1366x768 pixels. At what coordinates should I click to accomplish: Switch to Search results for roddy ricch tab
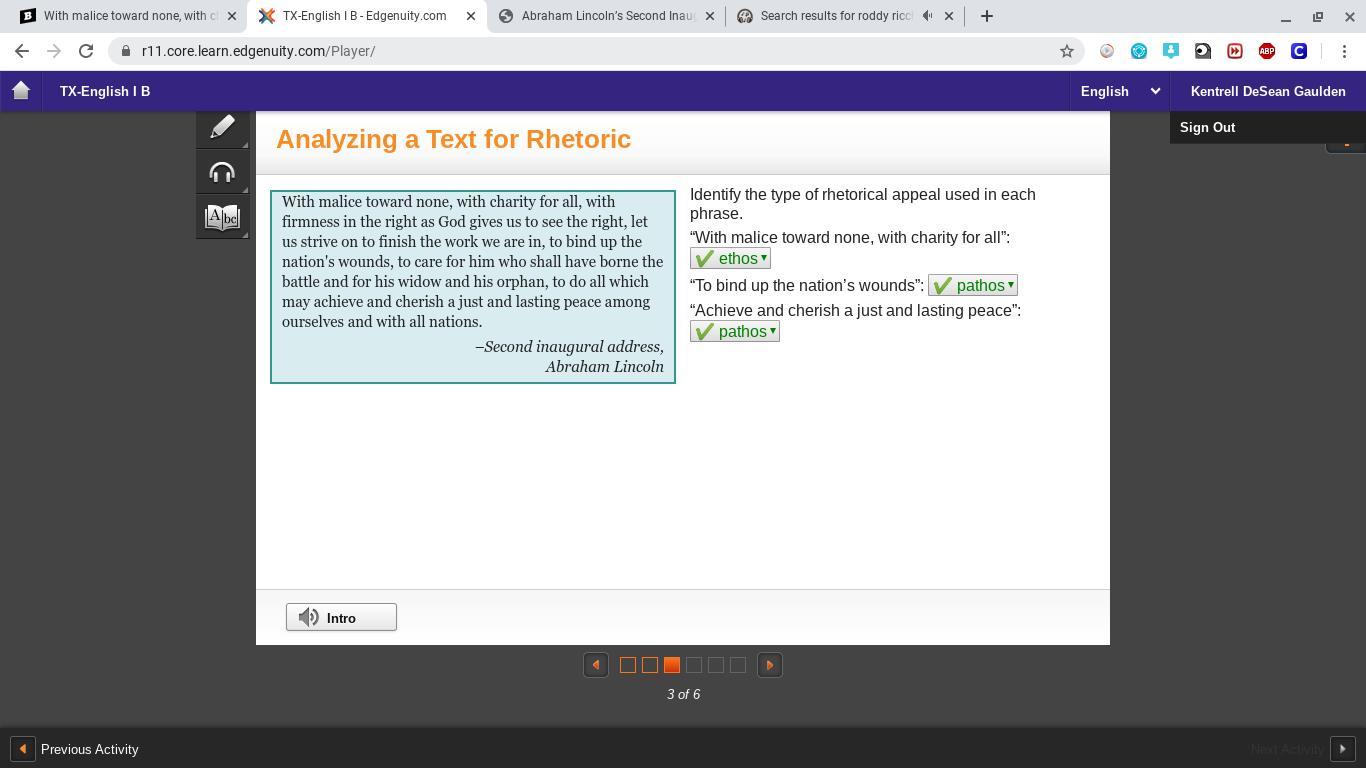pos(847,16)
